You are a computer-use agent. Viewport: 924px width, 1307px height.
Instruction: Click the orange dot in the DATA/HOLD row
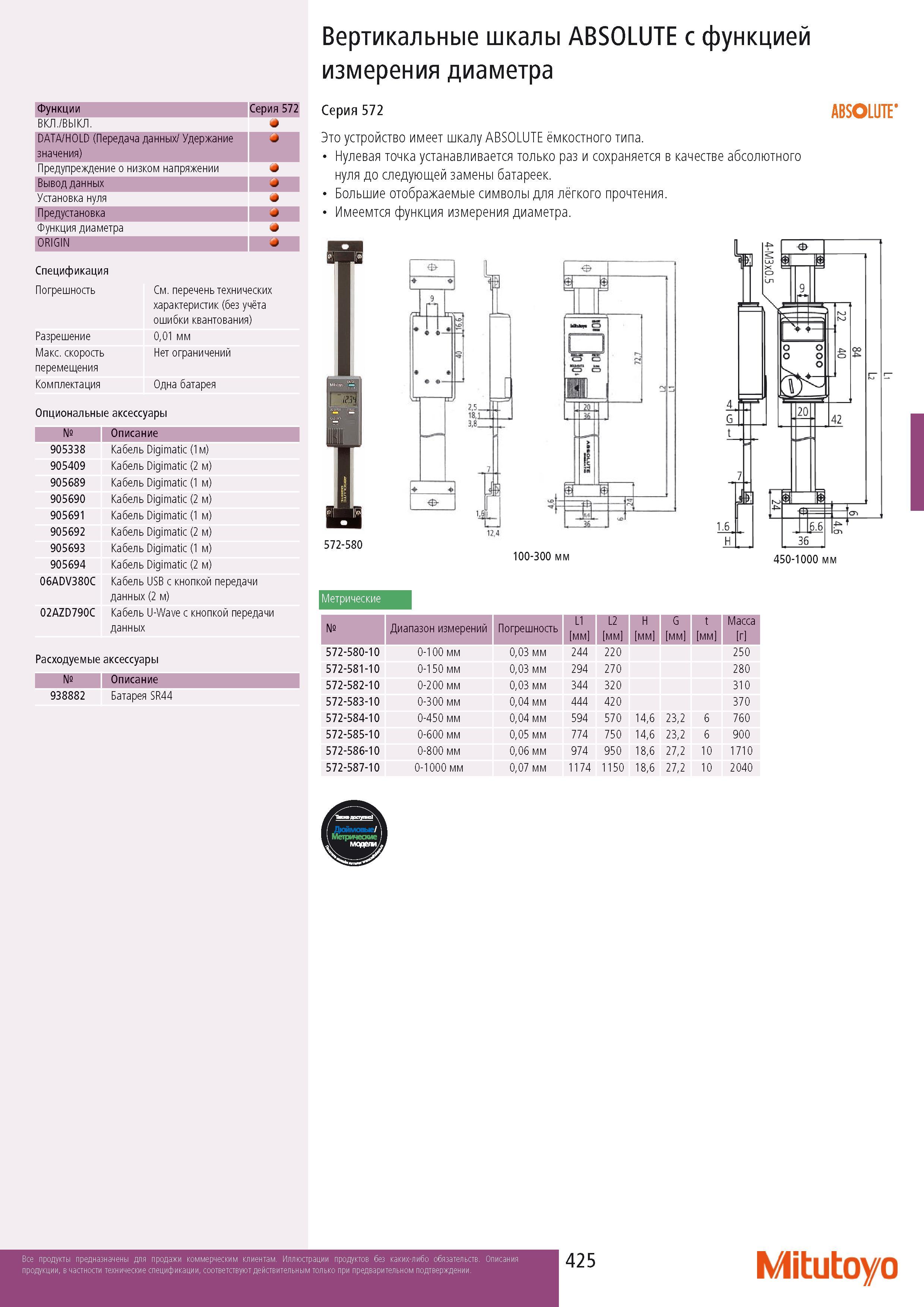tap(274, 138)
